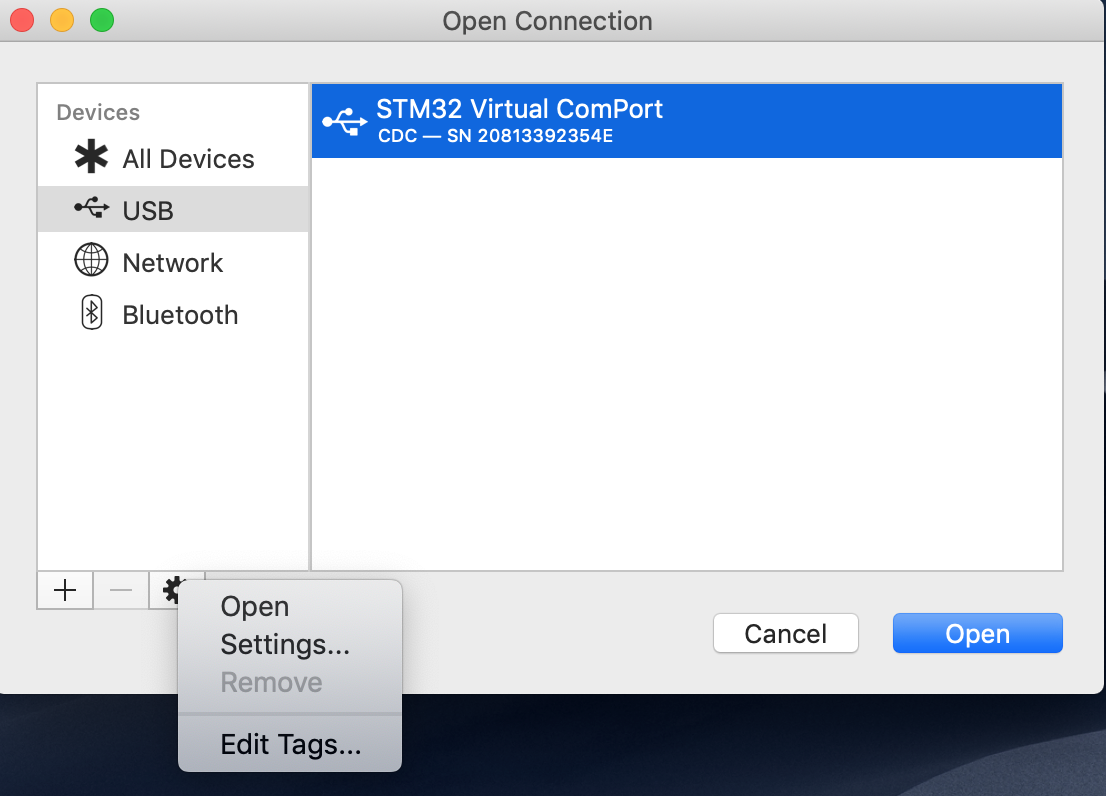Choose Settings... from the popup menu
1106x796 pixels.
[290, 644]
